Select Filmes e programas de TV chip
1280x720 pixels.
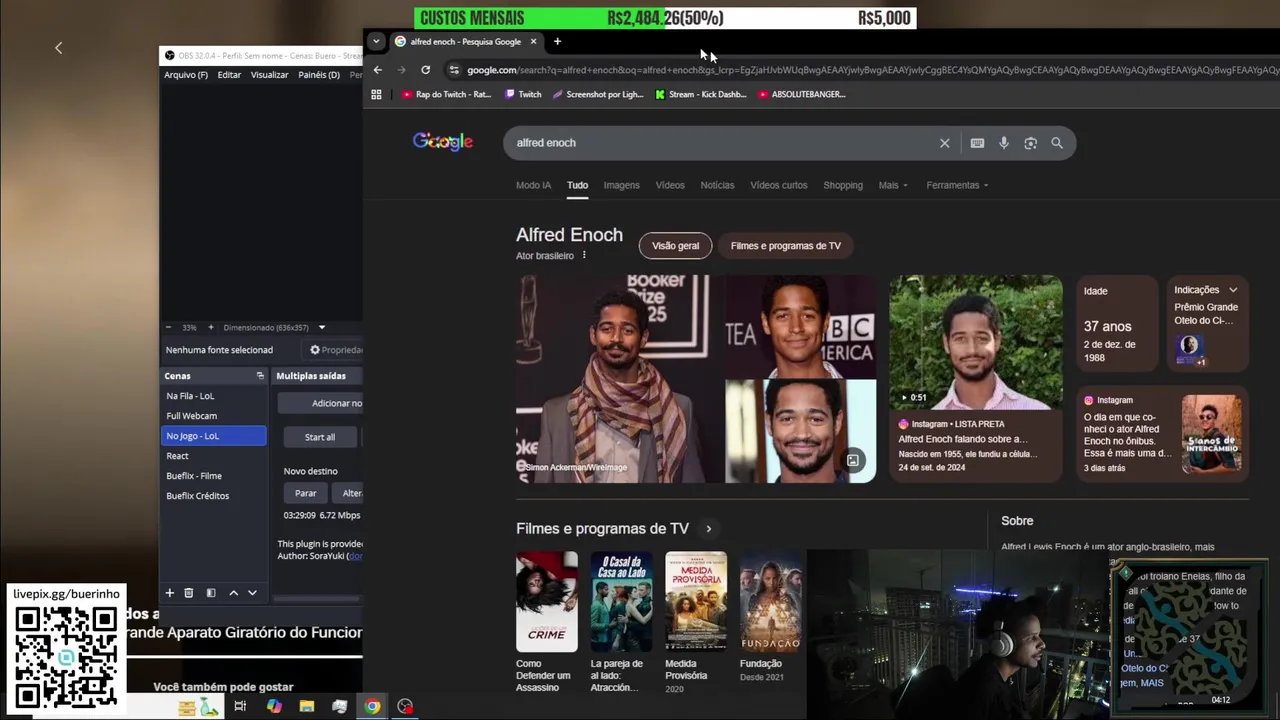(786, 246)
